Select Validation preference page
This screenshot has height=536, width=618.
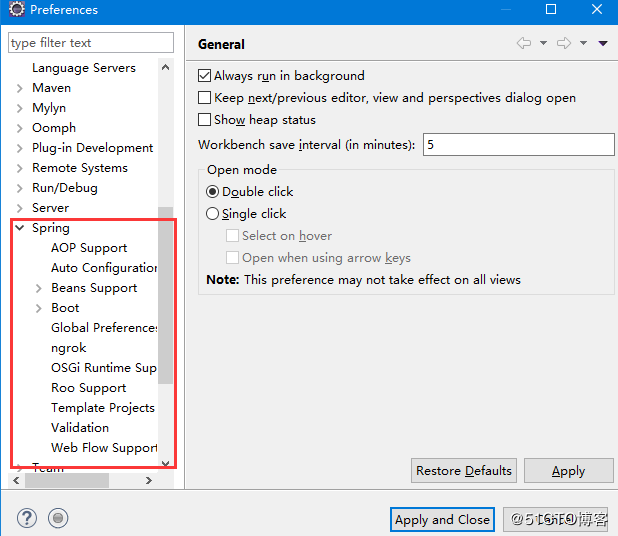80,428
